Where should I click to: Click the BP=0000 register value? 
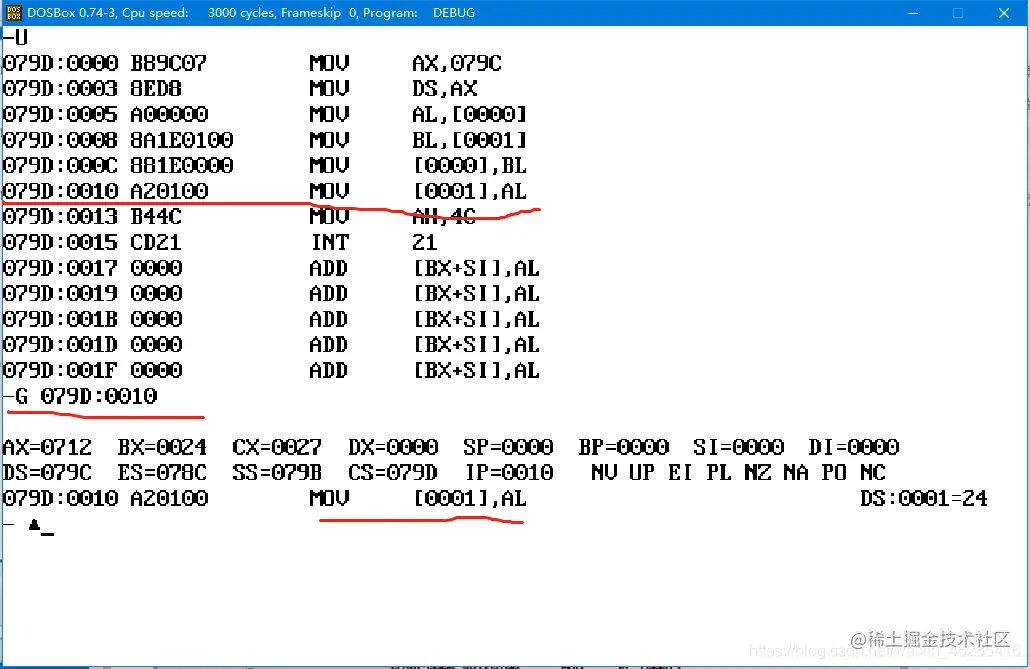pos(623,447)
